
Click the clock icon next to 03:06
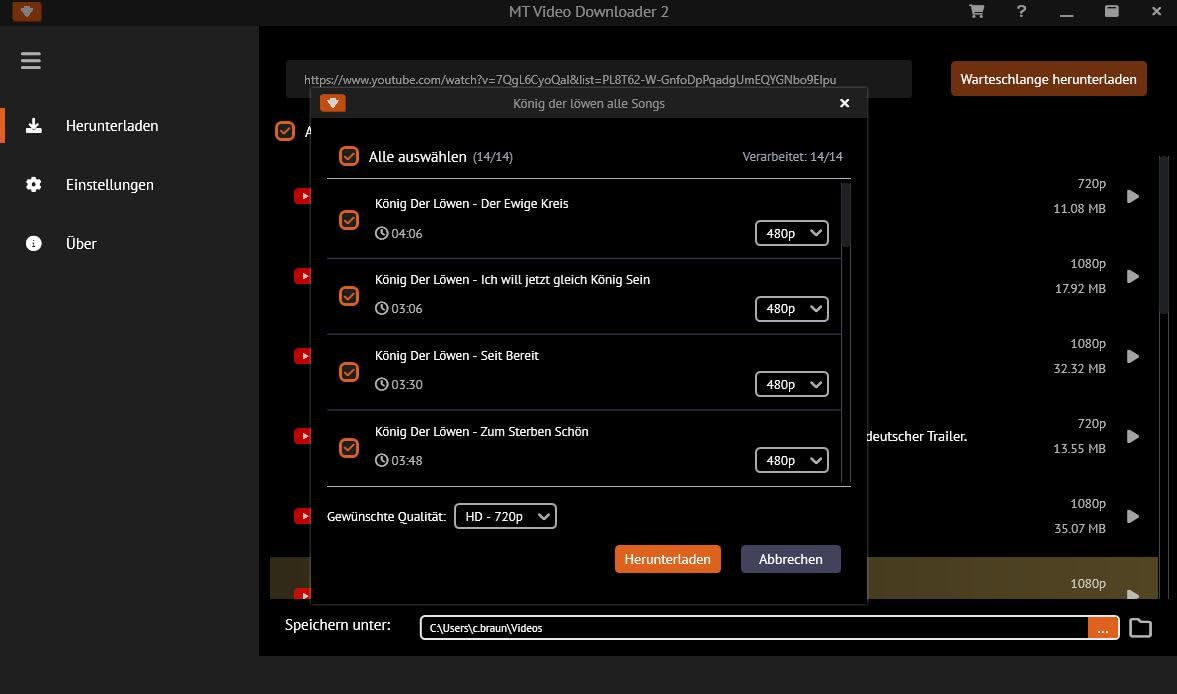pos(381,308)
